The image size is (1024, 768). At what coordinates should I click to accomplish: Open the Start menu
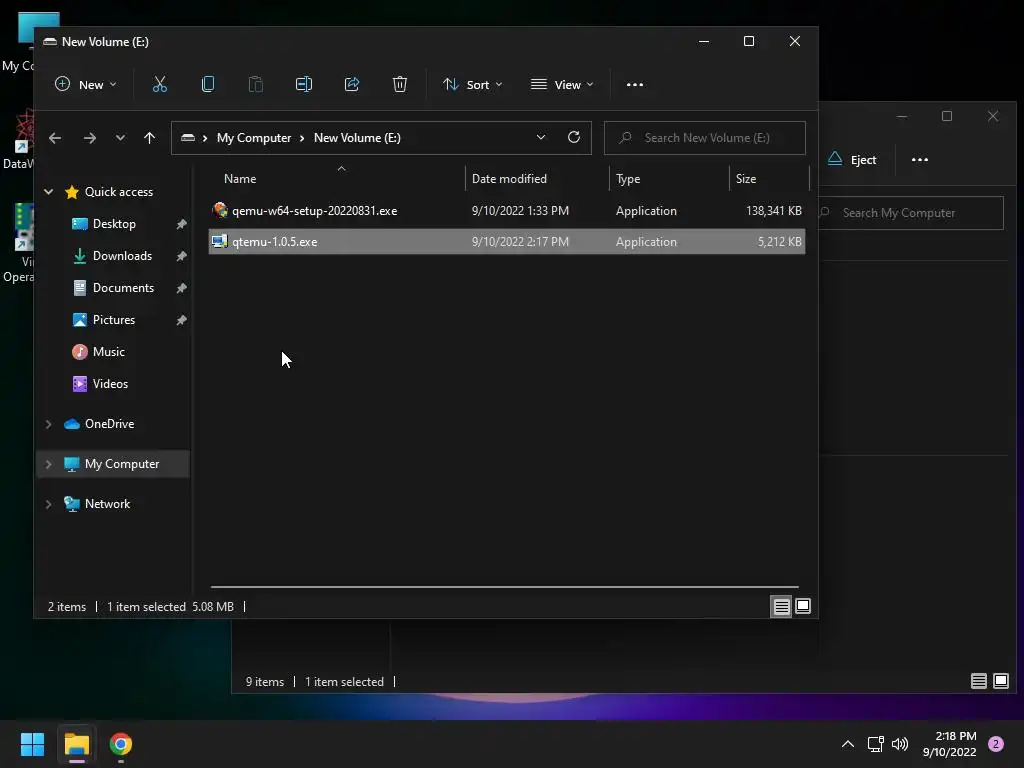click(32, 744)
